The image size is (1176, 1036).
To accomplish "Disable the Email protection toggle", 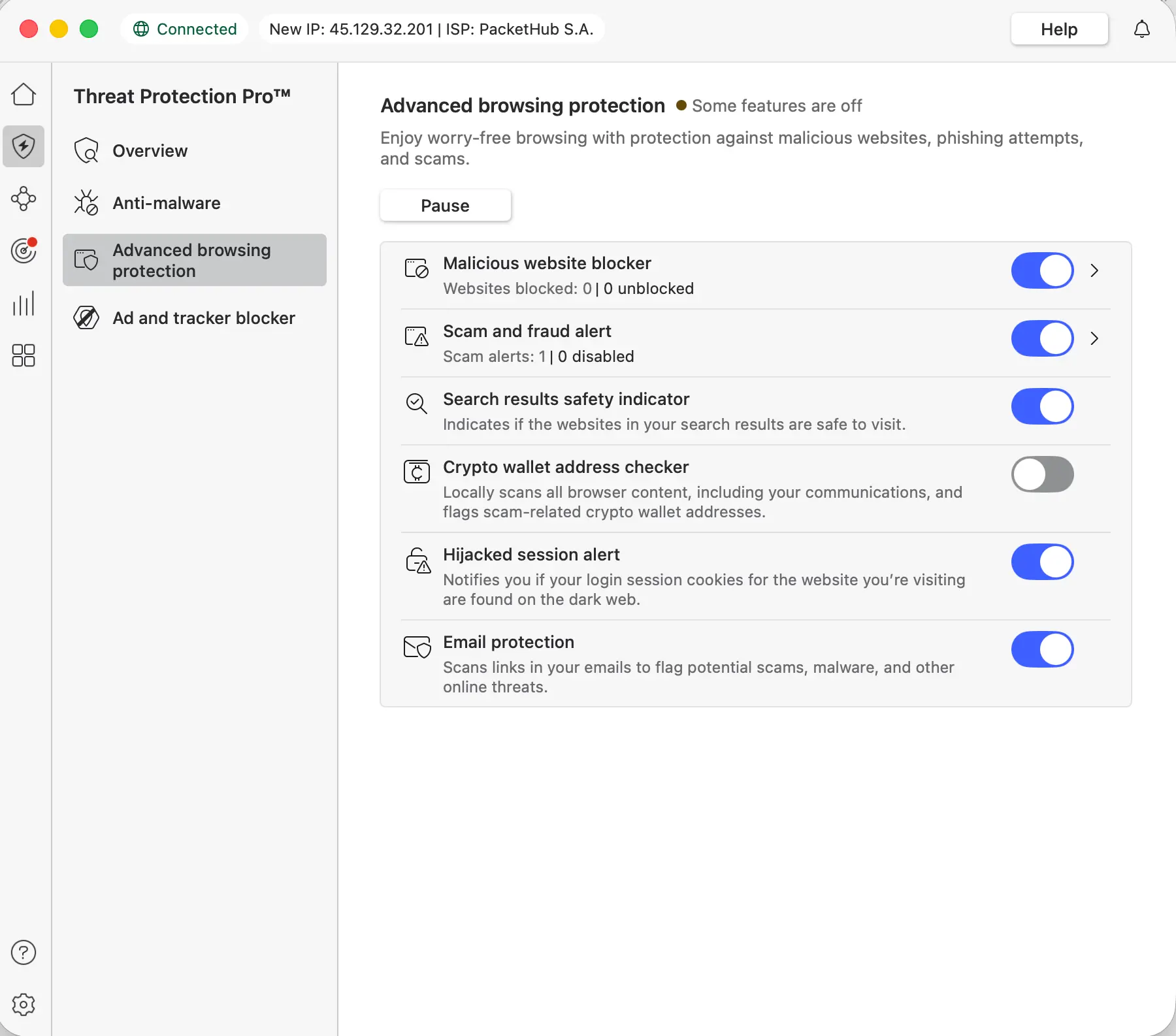I will click(x=1042, y=649).
